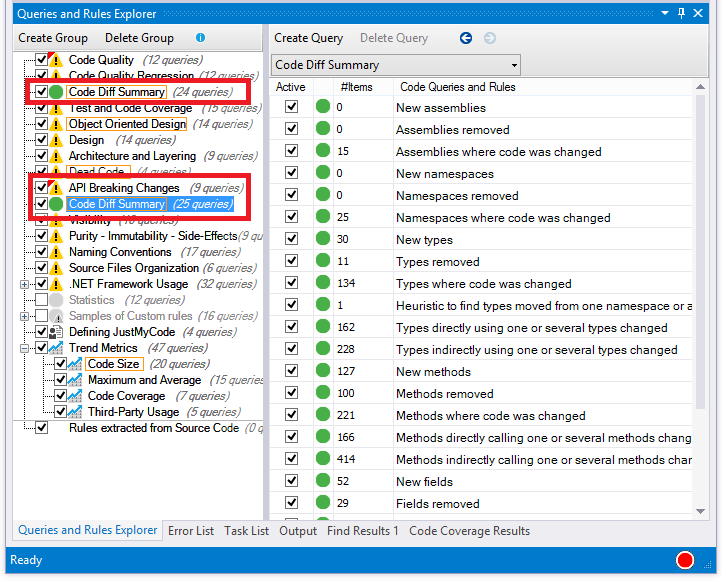
Task: Click chart icon beside Maximum and Average
Action: [75, 380]
